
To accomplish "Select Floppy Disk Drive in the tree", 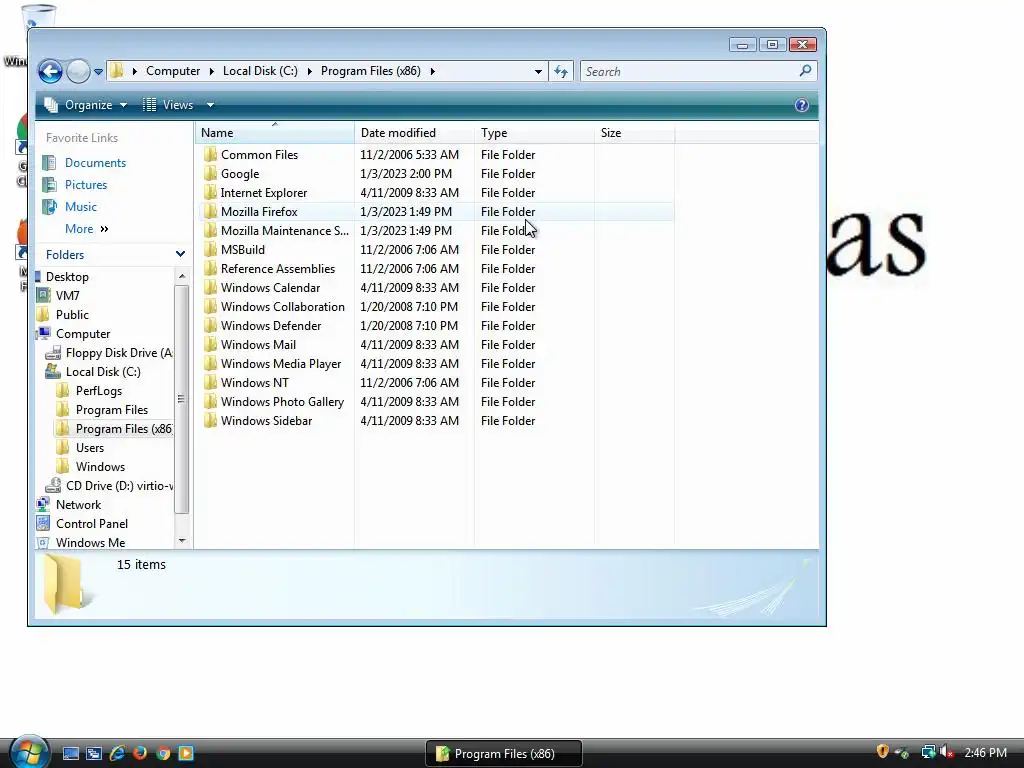I will click(x=119, y=353).
